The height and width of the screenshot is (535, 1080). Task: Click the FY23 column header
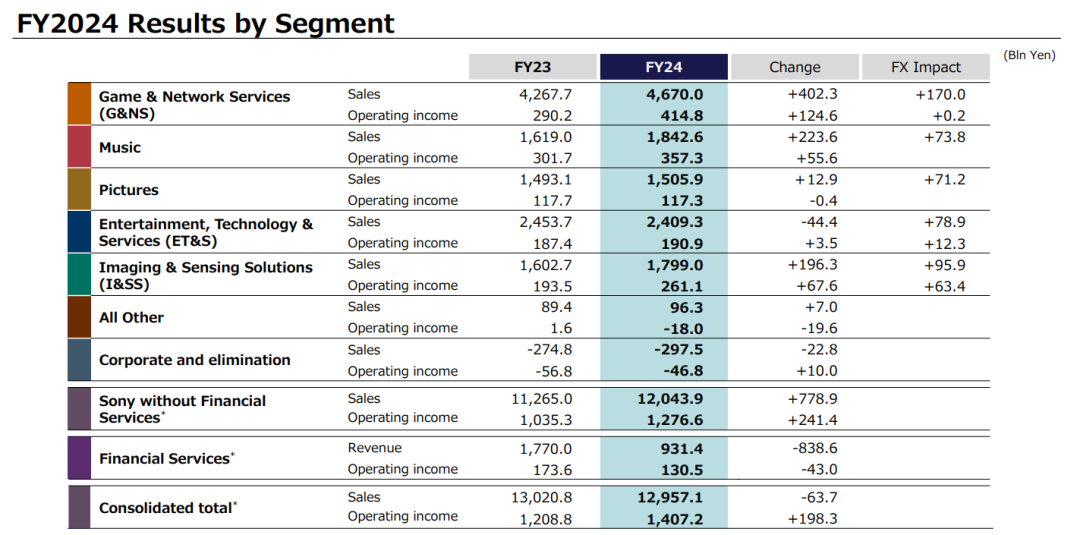(x=532, y=67)
